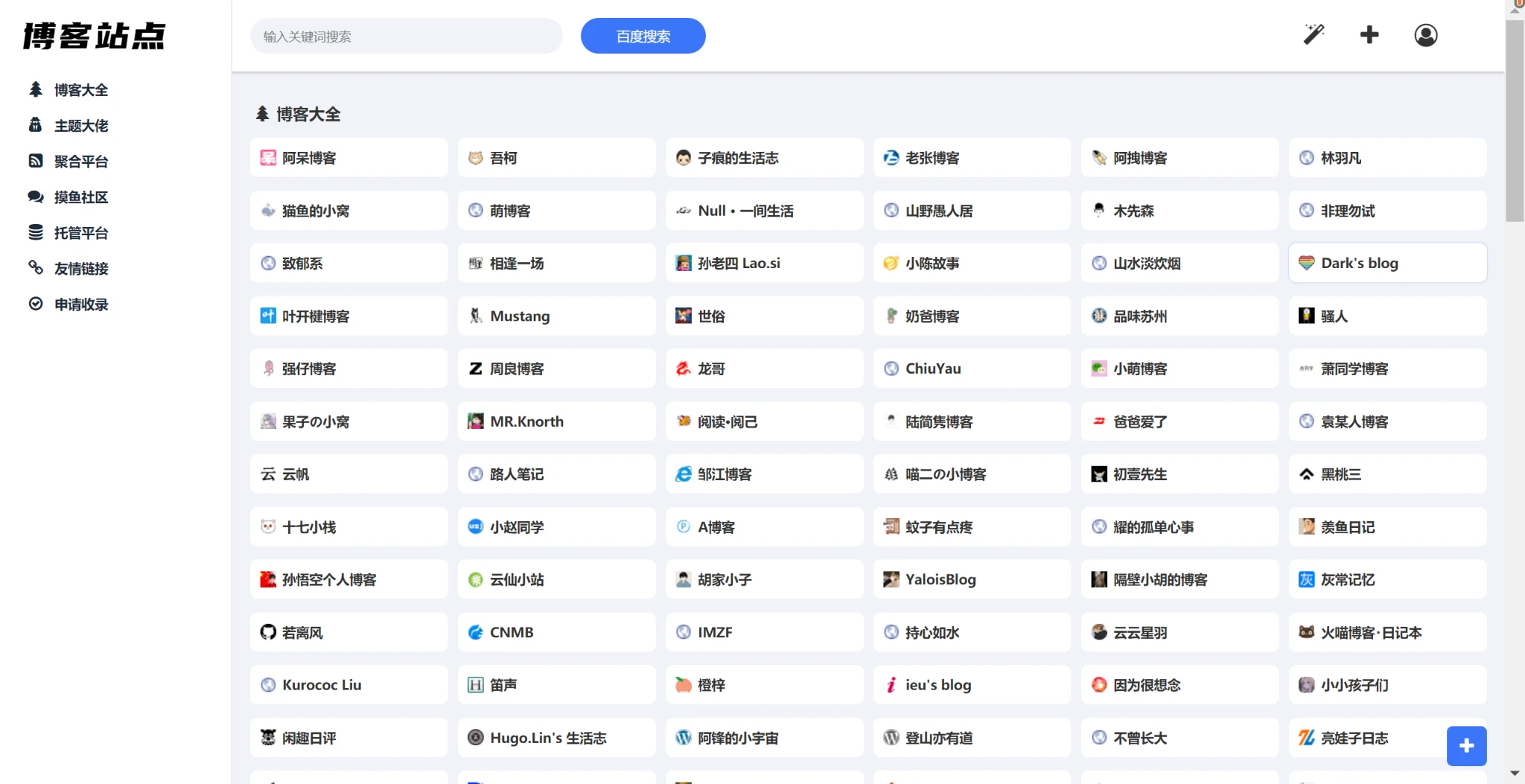Open 友情链接 in the sidebar
The image size is (1525, 784).
[x=80, y=269]
